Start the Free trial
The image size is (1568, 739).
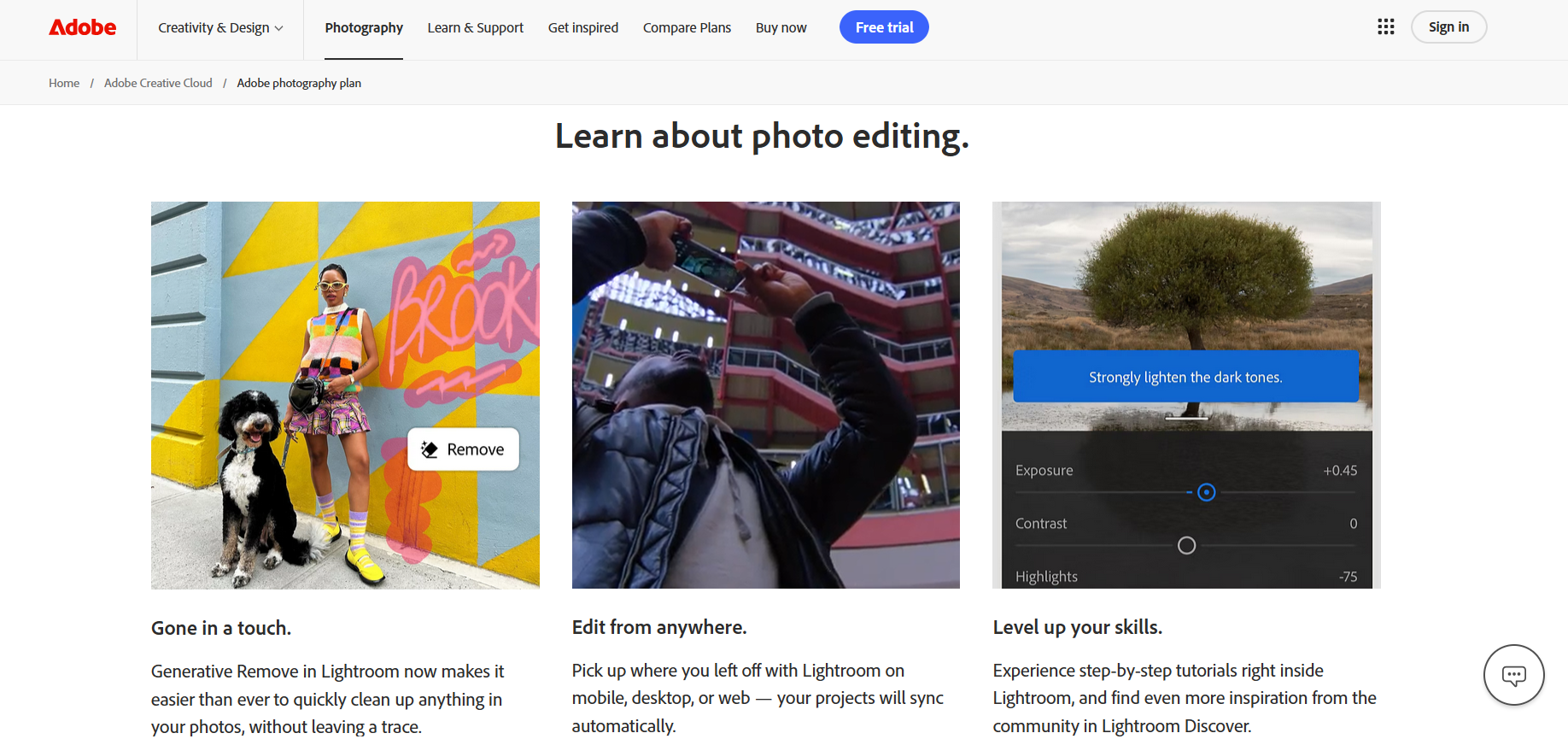[884, 27]
